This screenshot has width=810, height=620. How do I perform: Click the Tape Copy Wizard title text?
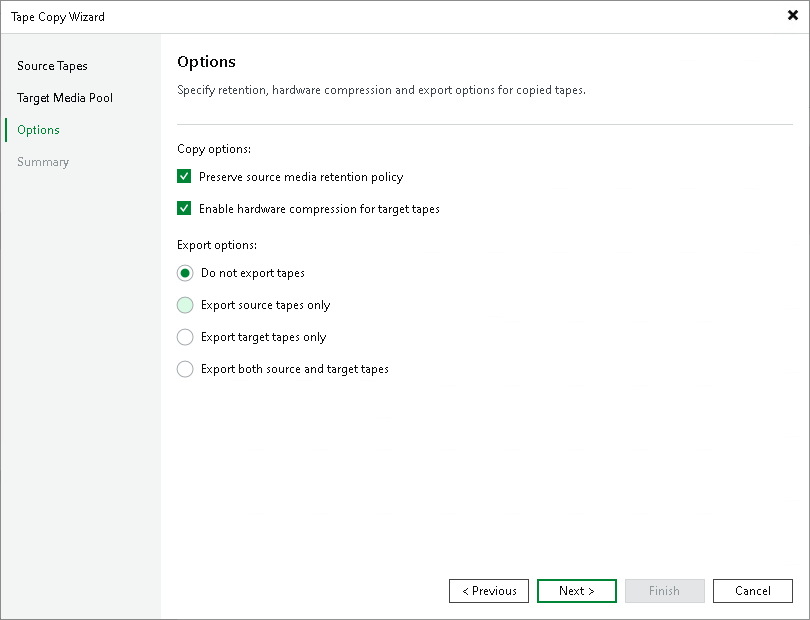coord(57,17)
